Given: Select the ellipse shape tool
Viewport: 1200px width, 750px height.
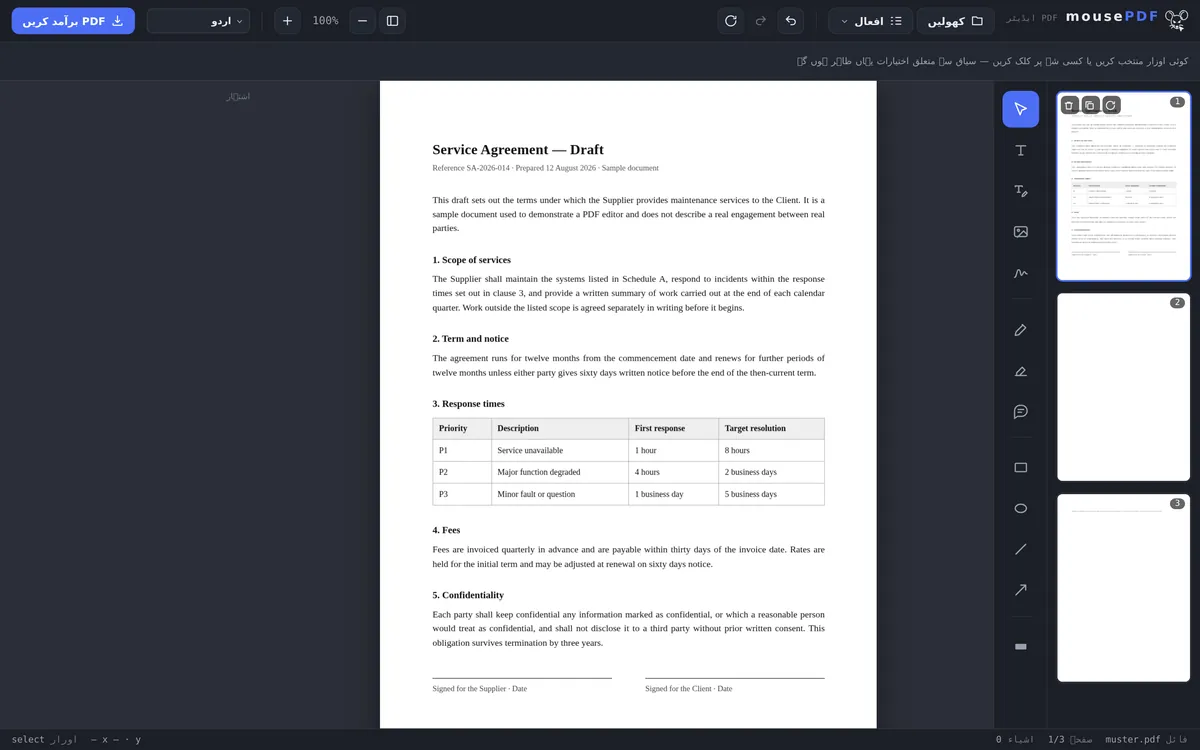Looking at the screenshot, I should [x=1020, y=509].
